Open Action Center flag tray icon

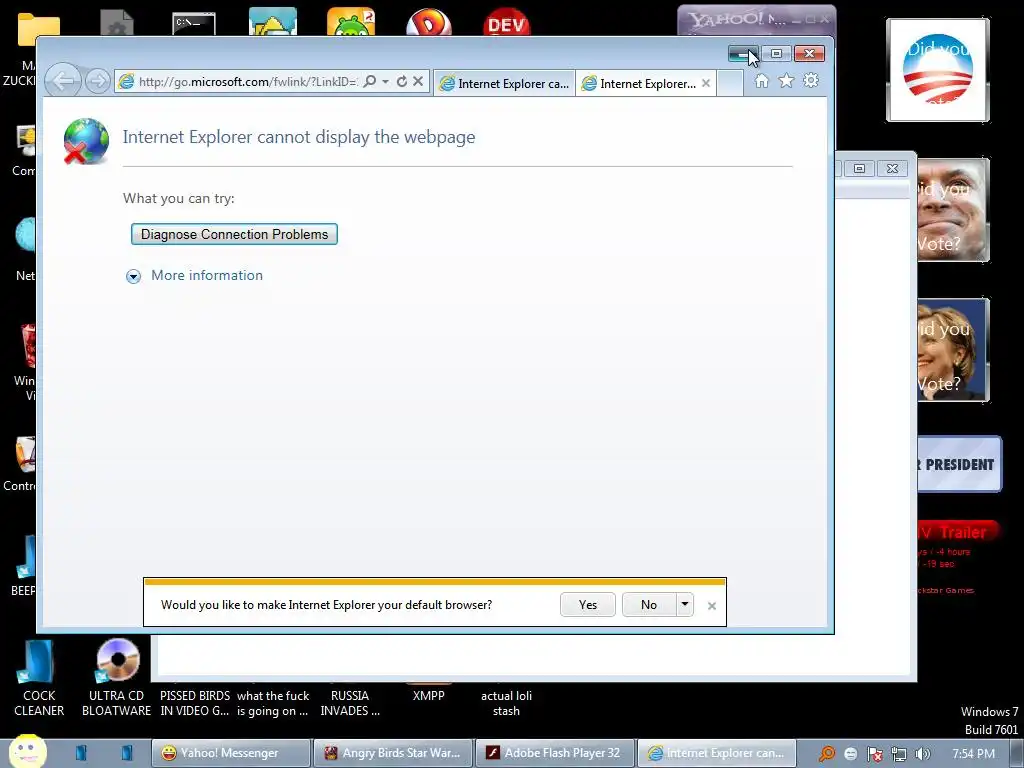[874, 754]
